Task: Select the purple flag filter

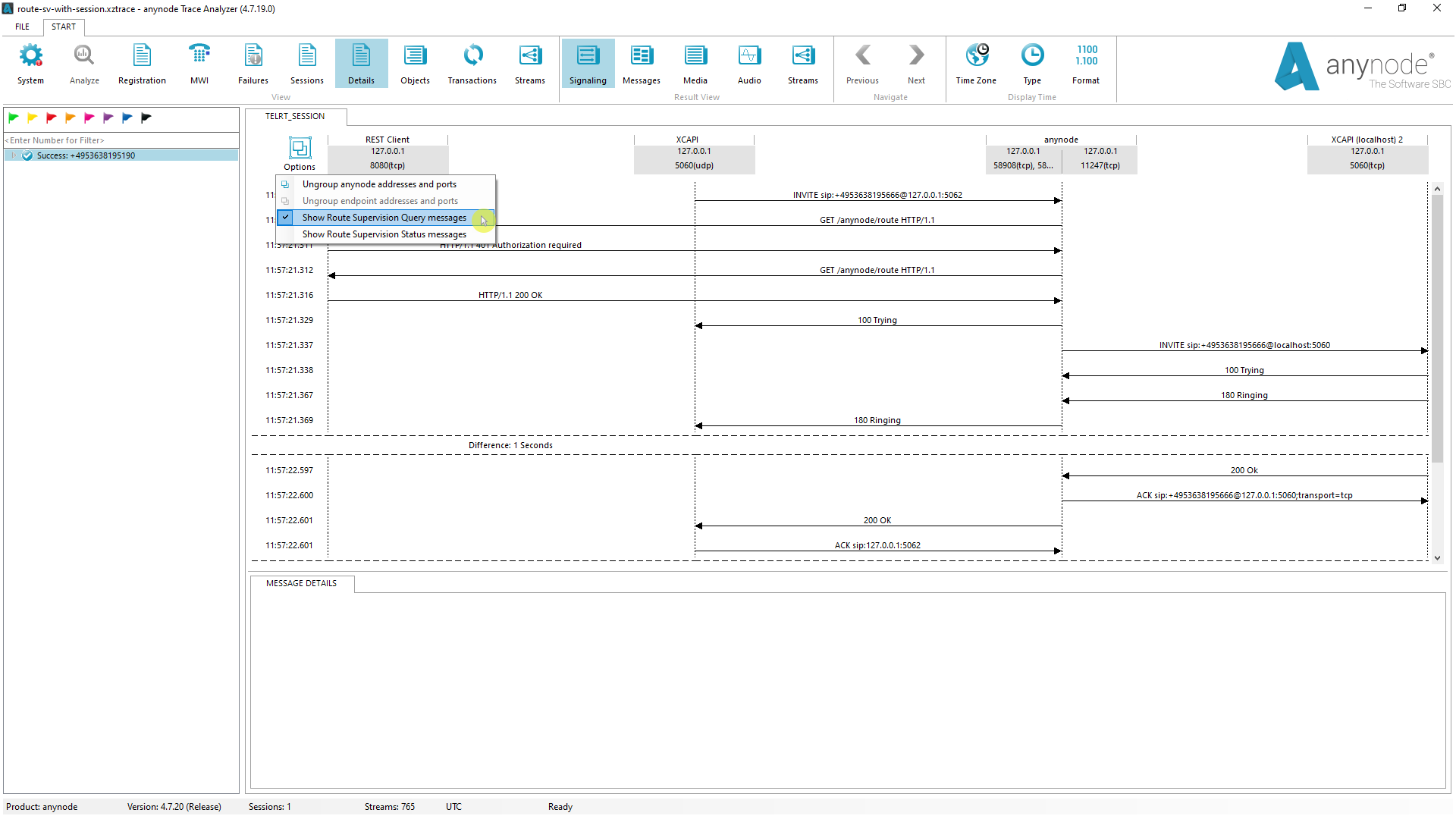Action: coord(108,118)
